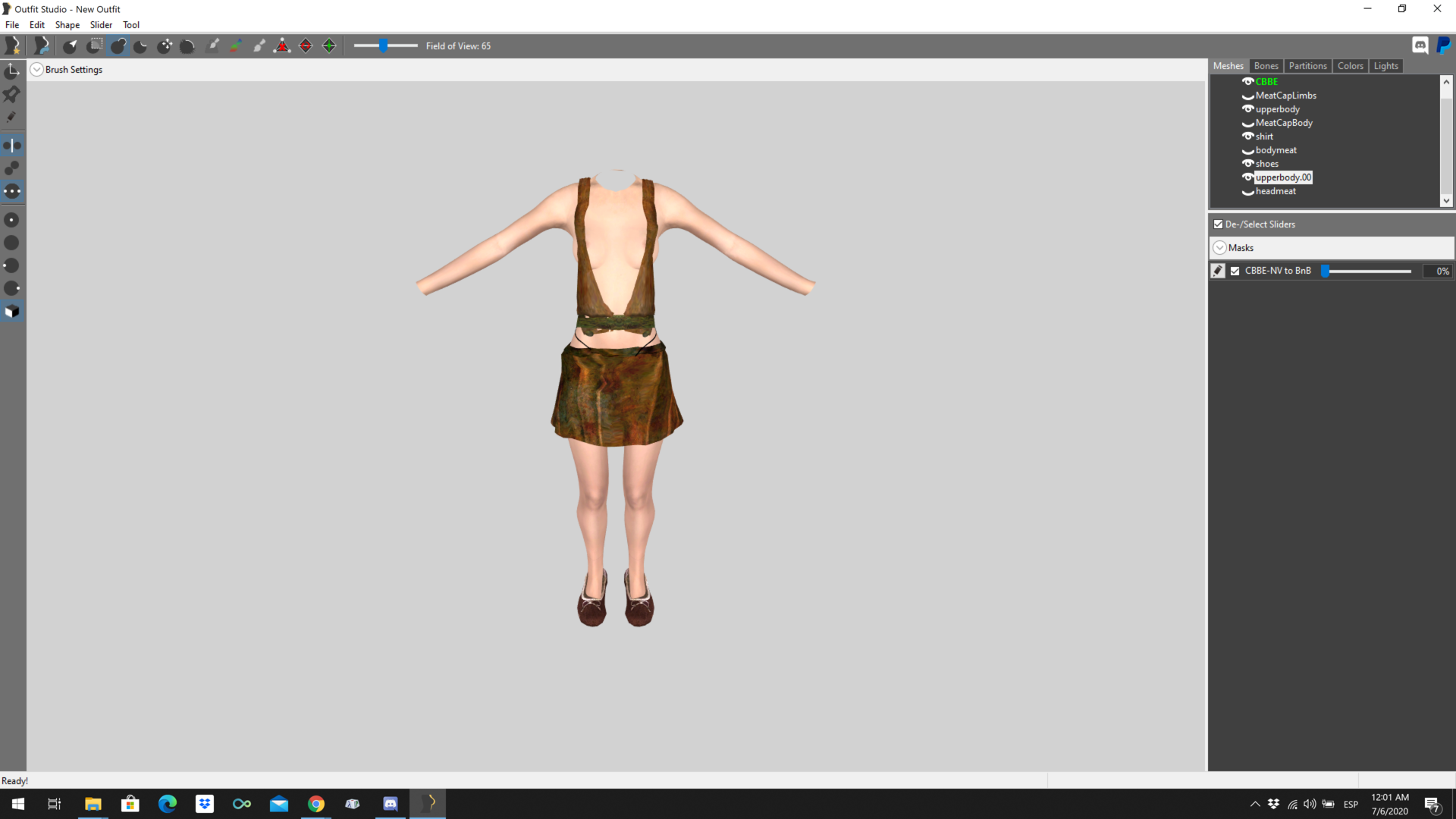Select the Move brush with arrows

165,45
